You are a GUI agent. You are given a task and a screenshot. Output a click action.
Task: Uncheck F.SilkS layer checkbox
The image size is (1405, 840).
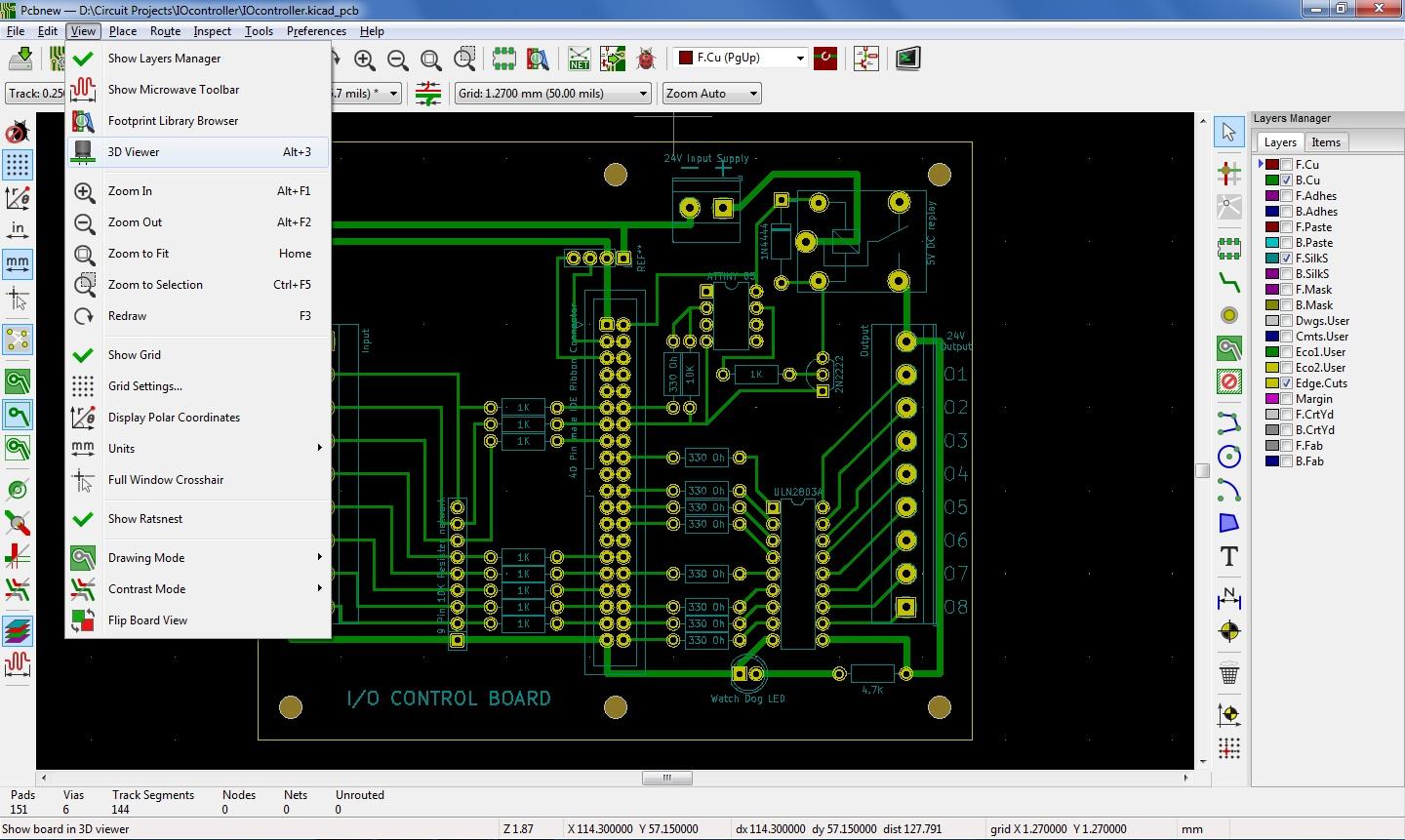1287,259
